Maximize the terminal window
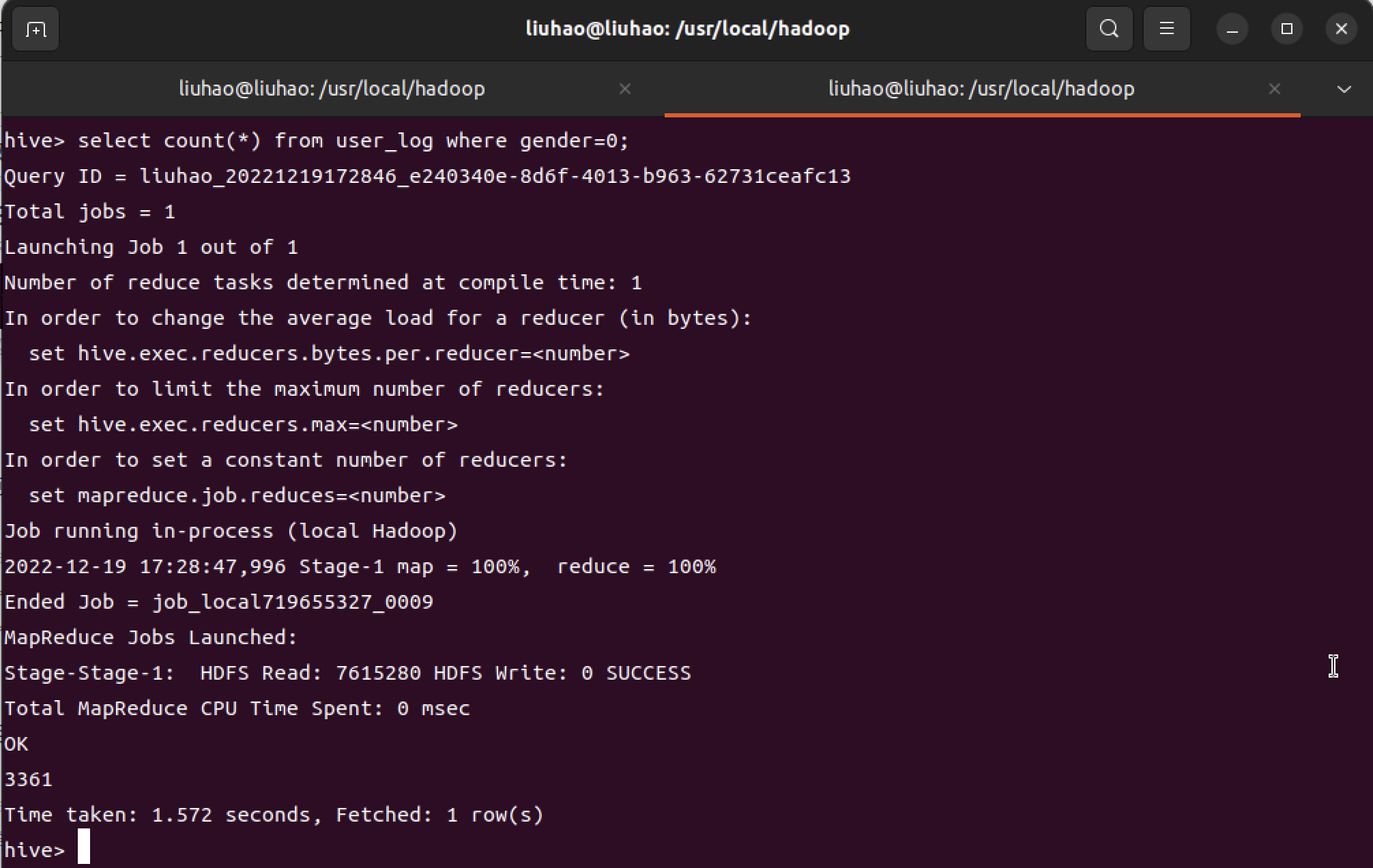 (1287, 29)
